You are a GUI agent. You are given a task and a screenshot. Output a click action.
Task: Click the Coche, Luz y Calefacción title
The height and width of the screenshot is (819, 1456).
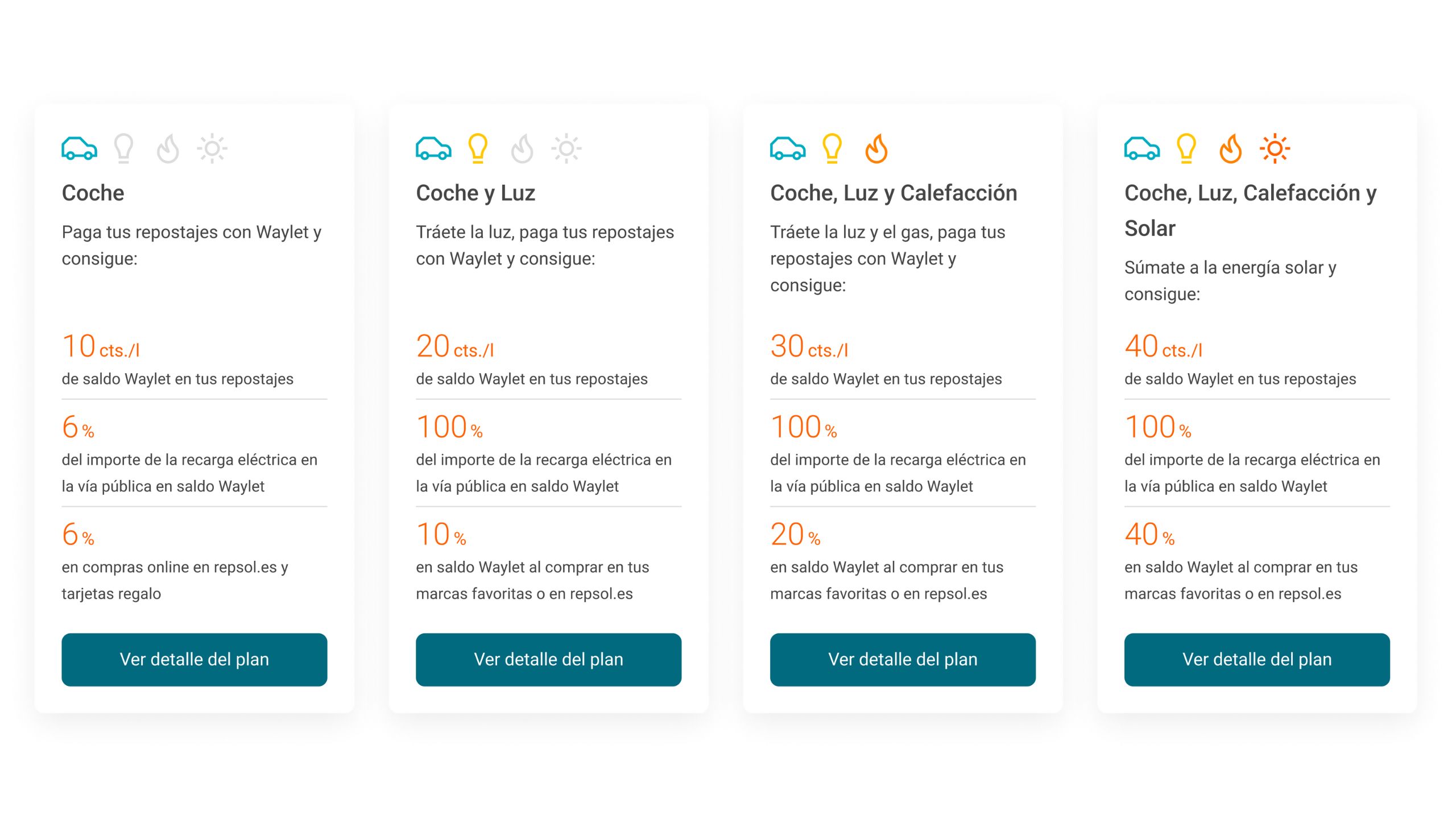[894, 193]
